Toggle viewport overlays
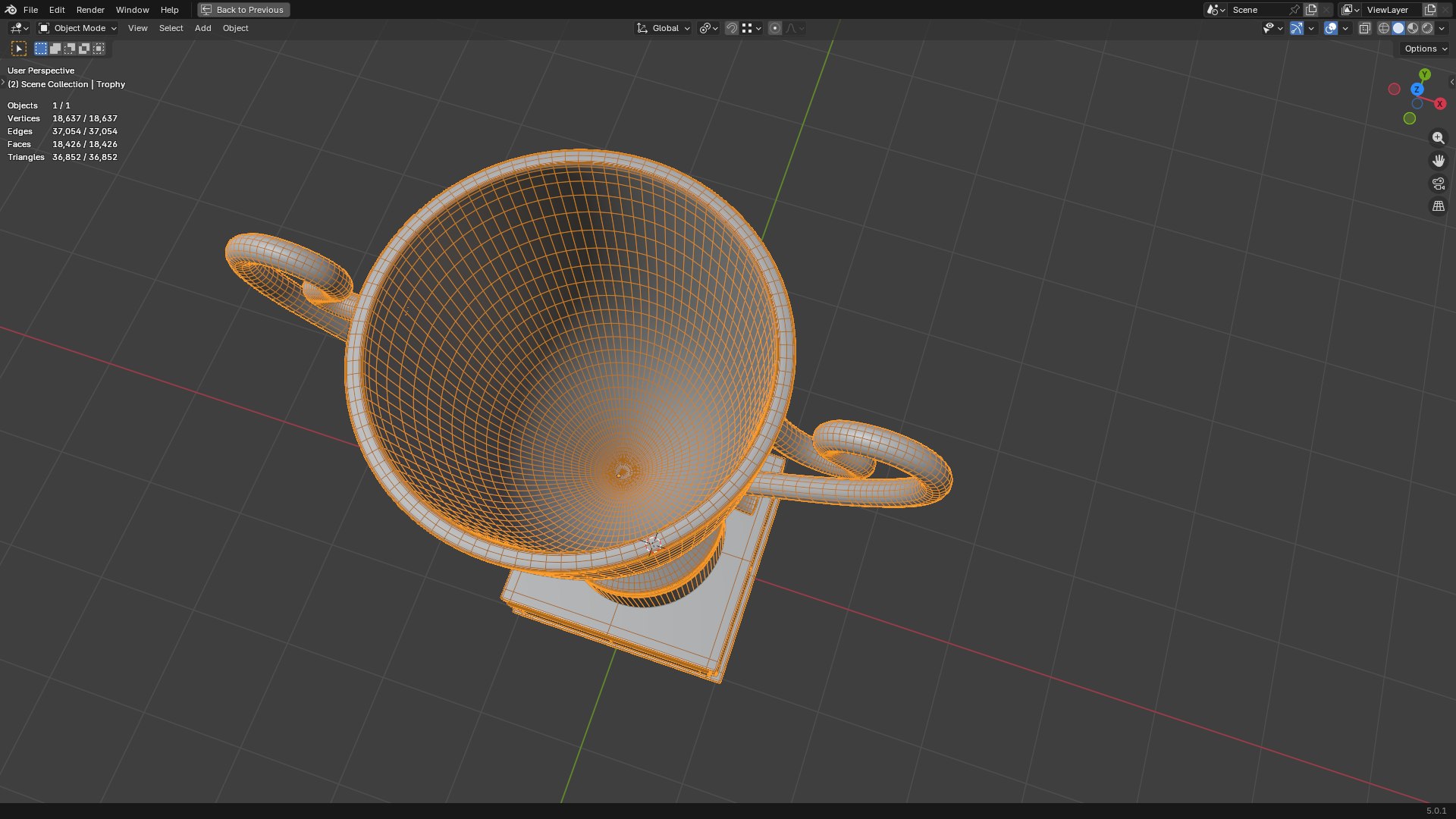 (x=1331, y=28)
